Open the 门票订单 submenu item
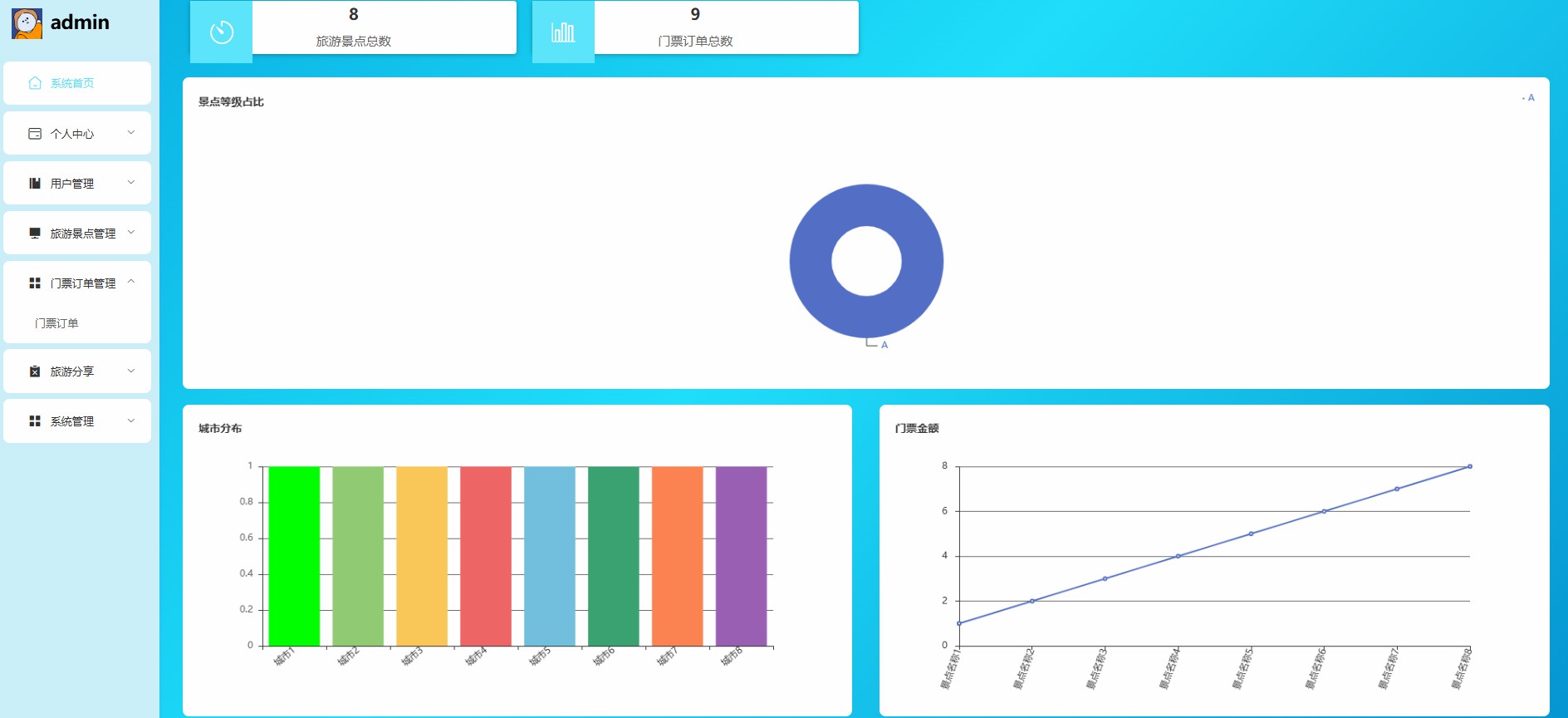The width and height of the screenshot is (1568, 718). pyautogui.click(x=56, y=323)
